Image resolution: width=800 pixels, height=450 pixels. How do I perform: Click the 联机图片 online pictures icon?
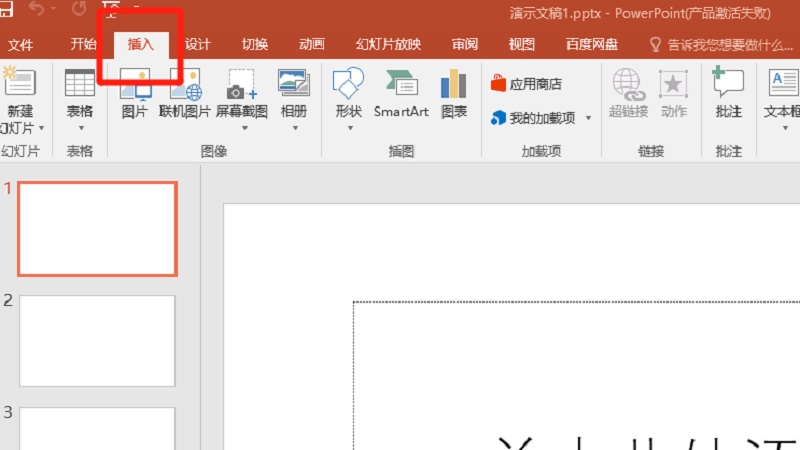187,94
